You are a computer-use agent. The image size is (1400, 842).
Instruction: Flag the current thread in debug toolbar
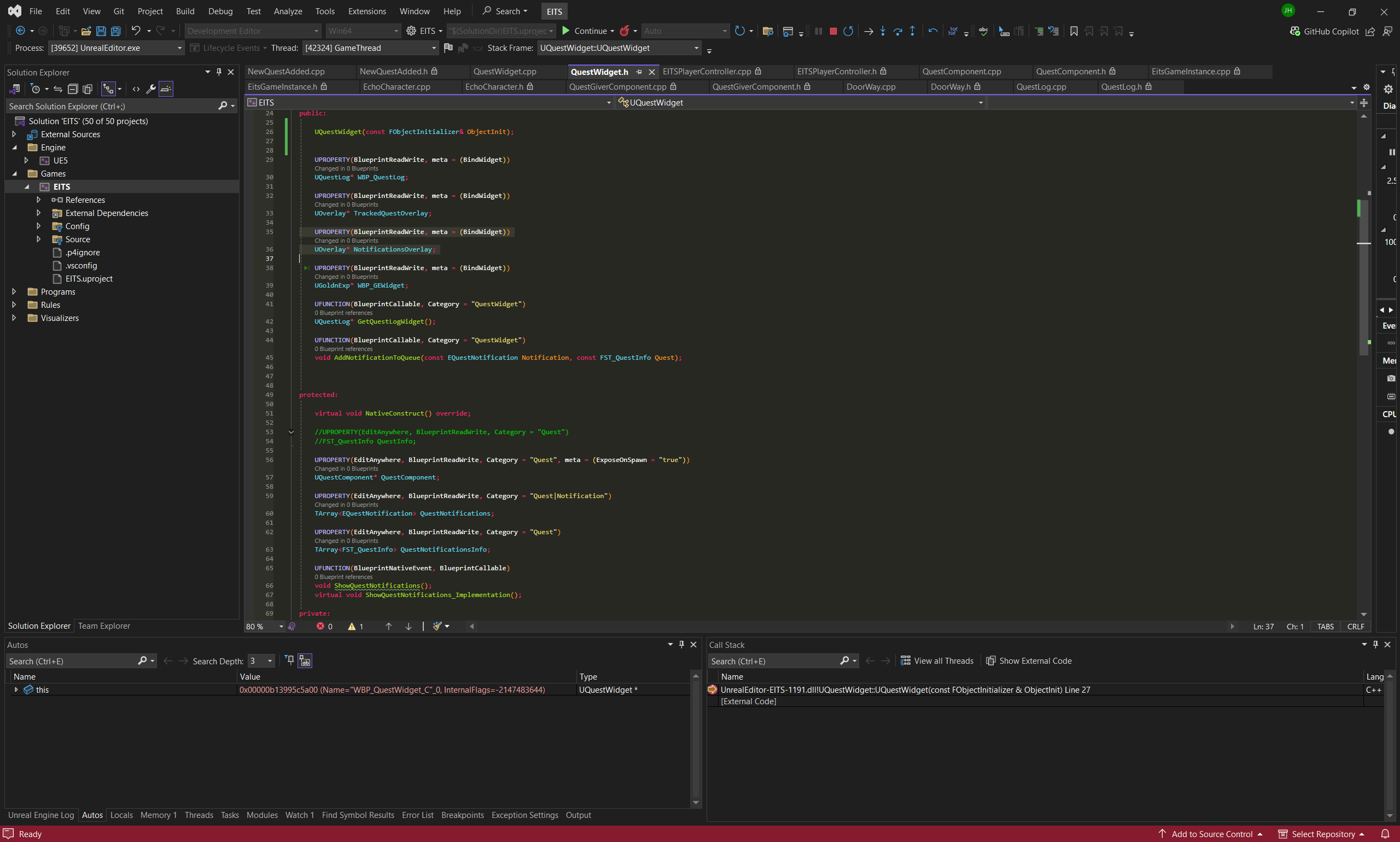448,48
